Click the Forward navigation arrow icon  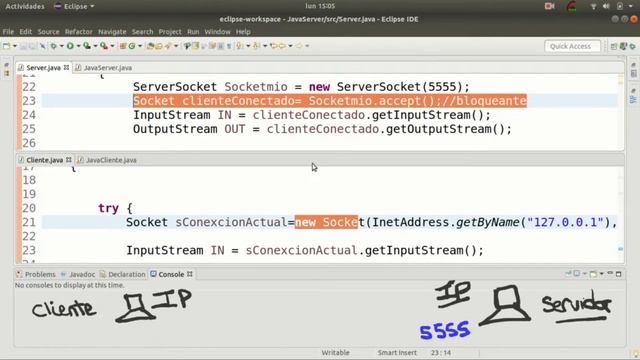coord(299,46)
